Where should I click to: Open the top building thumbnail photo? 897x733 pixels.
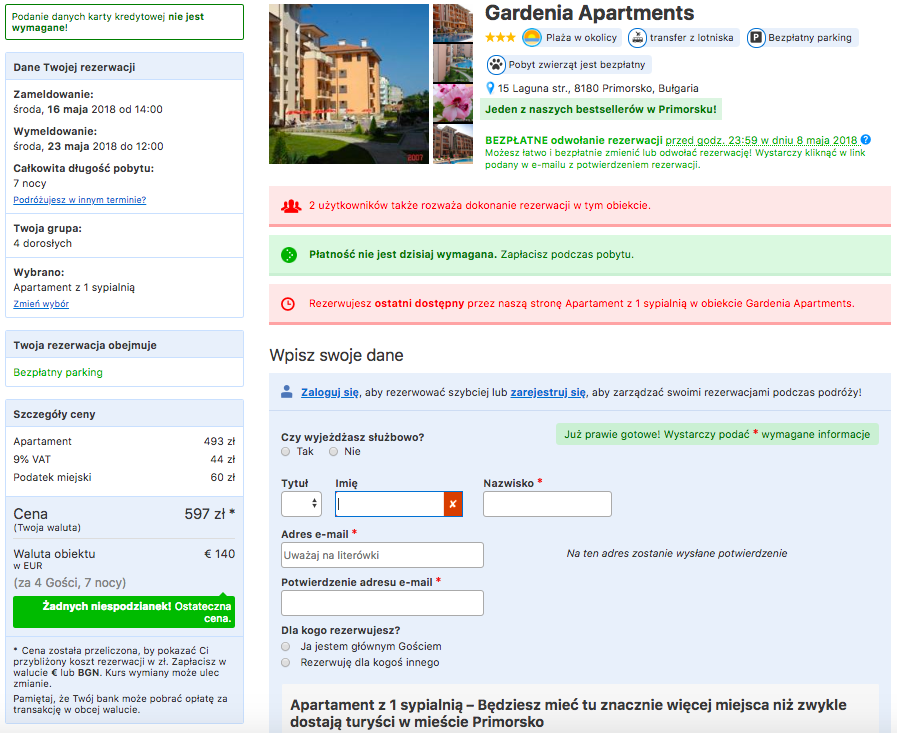[453, 23]
